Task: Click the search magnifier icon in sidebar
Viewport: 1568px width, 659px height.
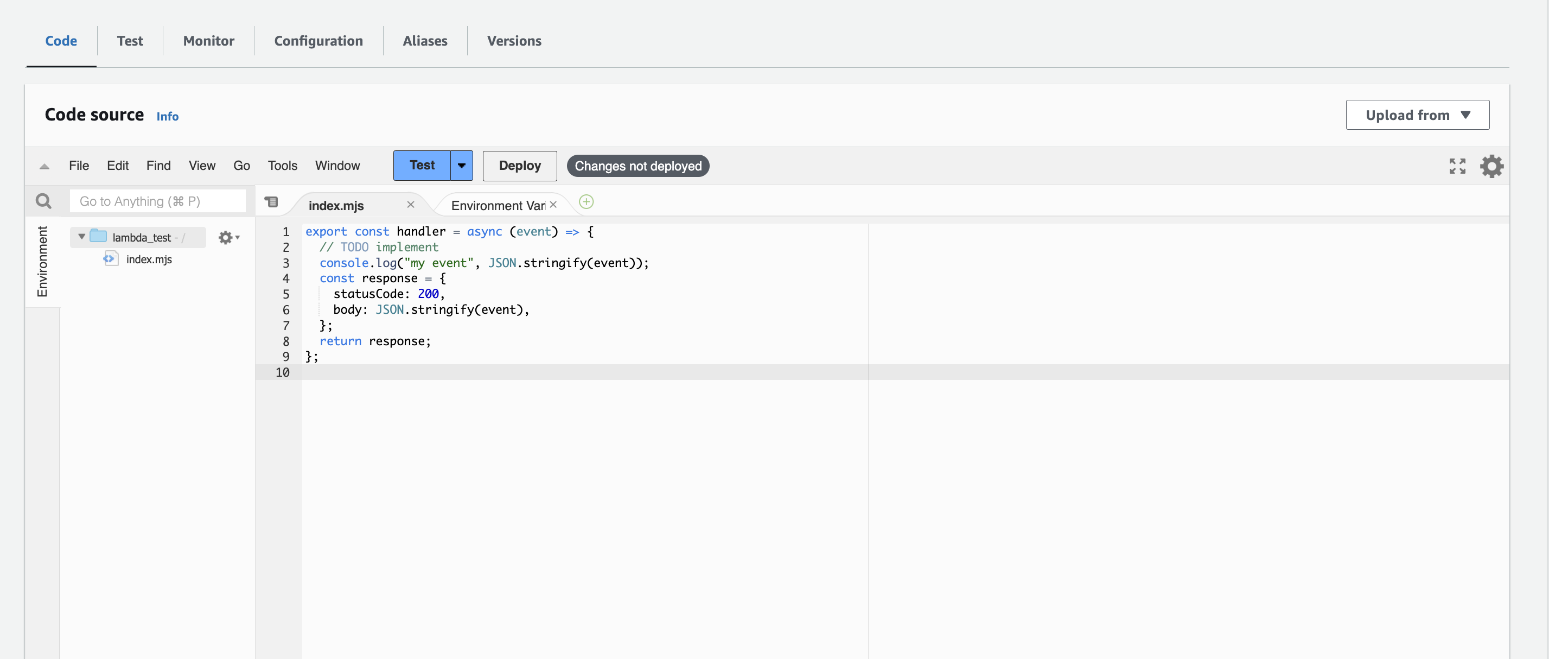Action: pyautogui.click(x=43, y=201)
